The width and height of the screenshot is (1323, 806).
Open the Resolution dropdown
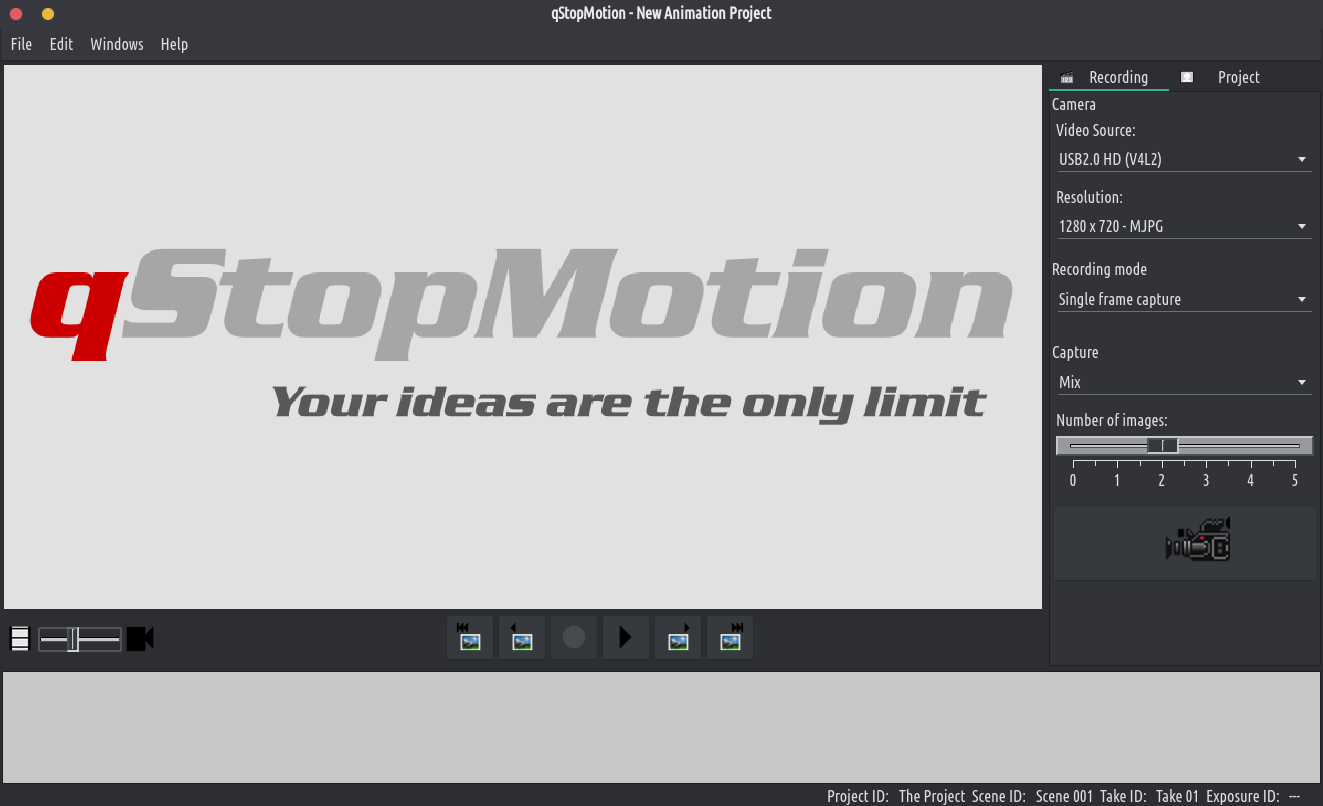(1184, 227)
